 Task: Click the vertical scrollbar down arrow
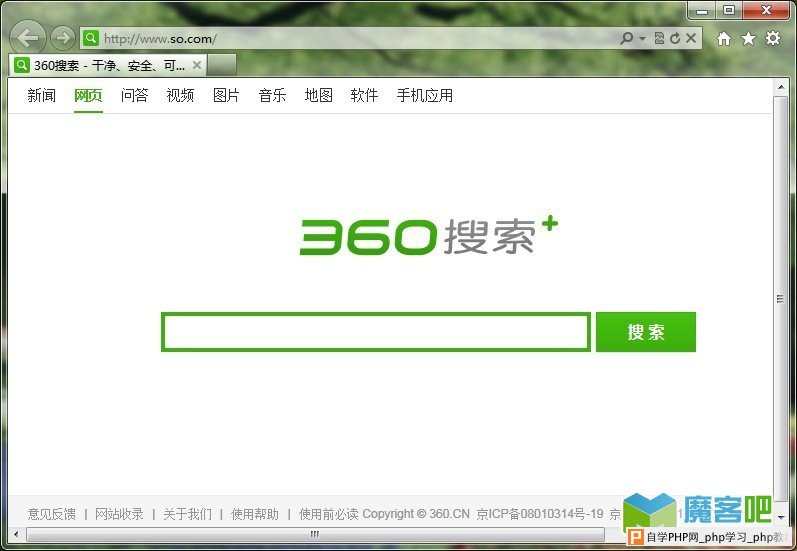(x=781, y=517)
